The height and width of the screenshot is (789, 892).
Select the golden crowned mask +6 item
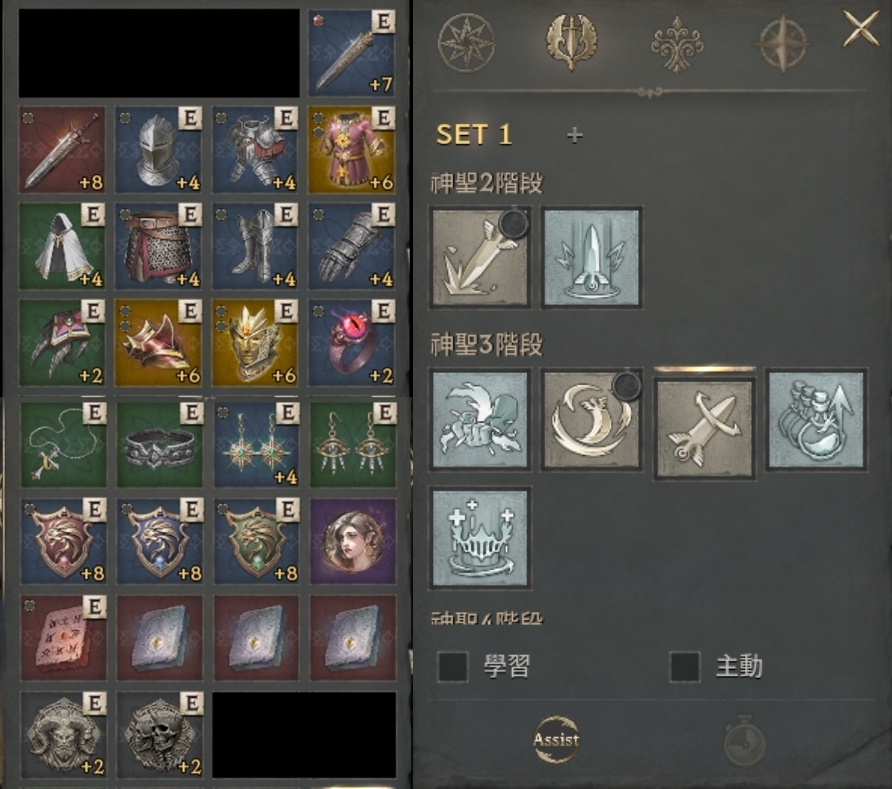255,343
